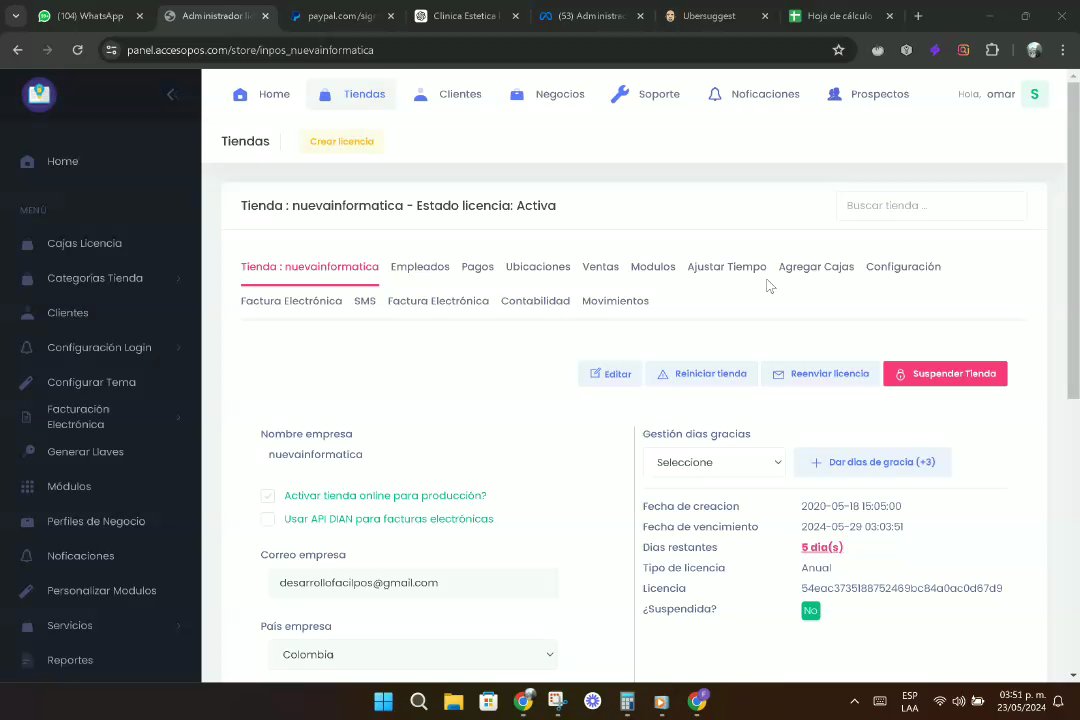Open the panel logo at sidebar top
1080x720 pixels.
[39, 94]
